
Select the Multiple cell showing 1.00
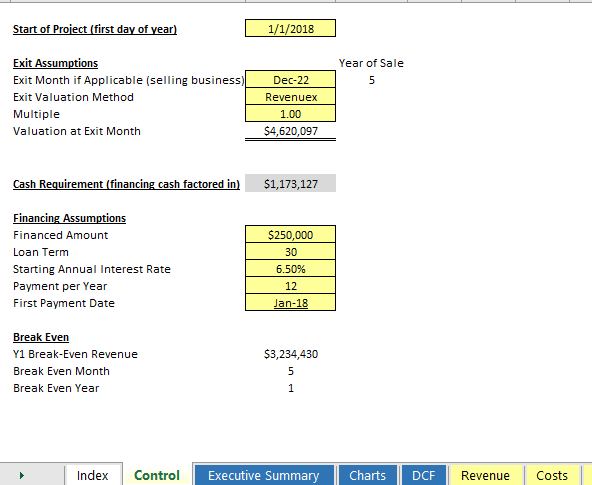point(290,114)
